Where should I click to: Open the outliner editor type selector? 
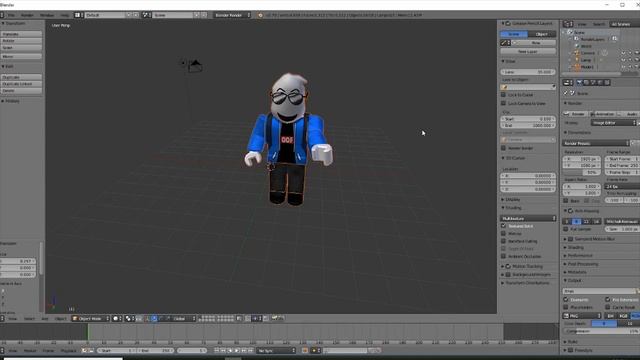[x=568, y=24]
